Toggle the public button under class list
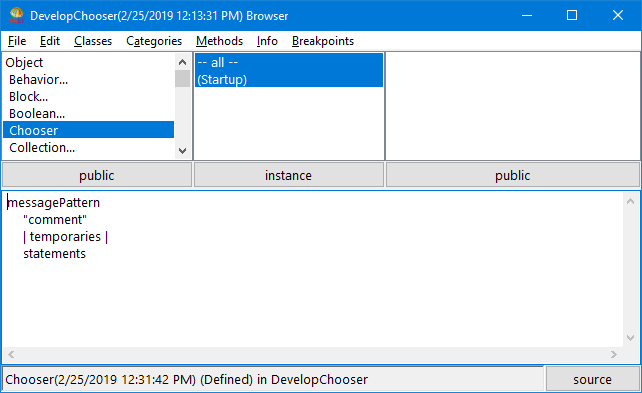Screen dimensions: 642x393 [97, 175]
